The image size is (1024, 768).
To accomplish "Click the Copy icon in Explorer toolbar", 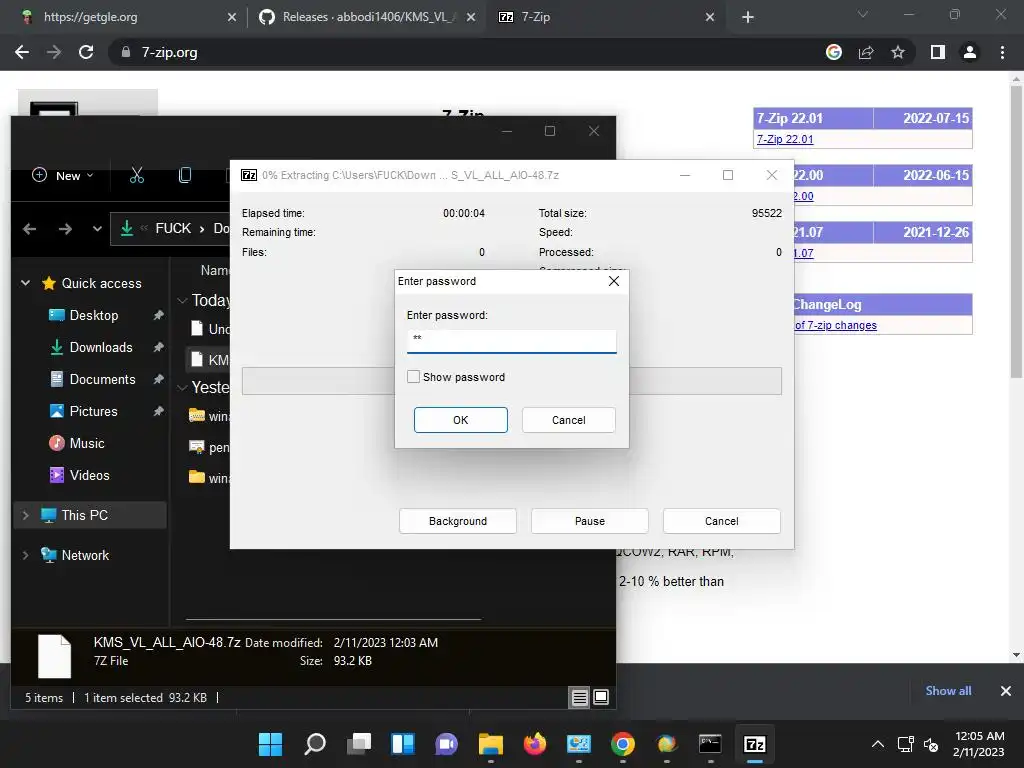I will point(185,175).
